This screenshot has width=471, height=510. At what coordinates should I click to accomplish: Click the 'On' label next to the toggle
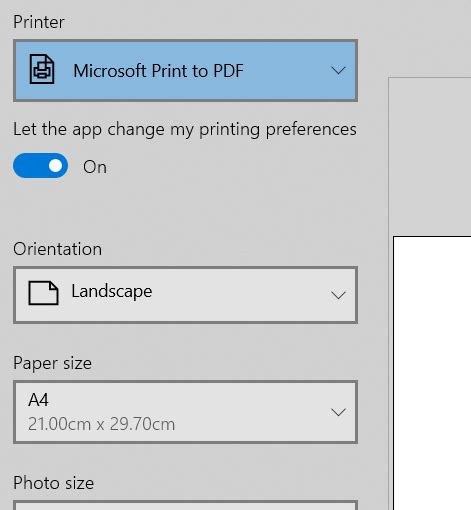tap(95, 167)
